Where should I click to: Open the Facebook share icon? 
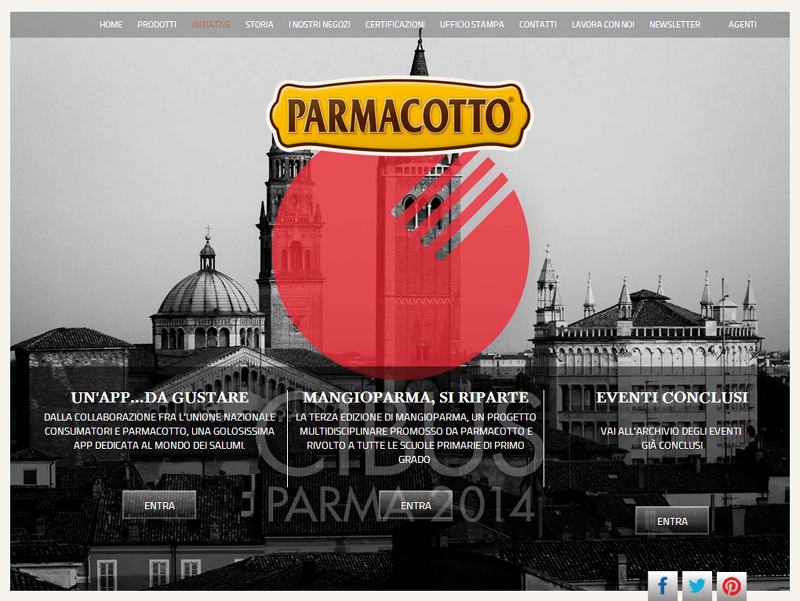click(662, 586)
